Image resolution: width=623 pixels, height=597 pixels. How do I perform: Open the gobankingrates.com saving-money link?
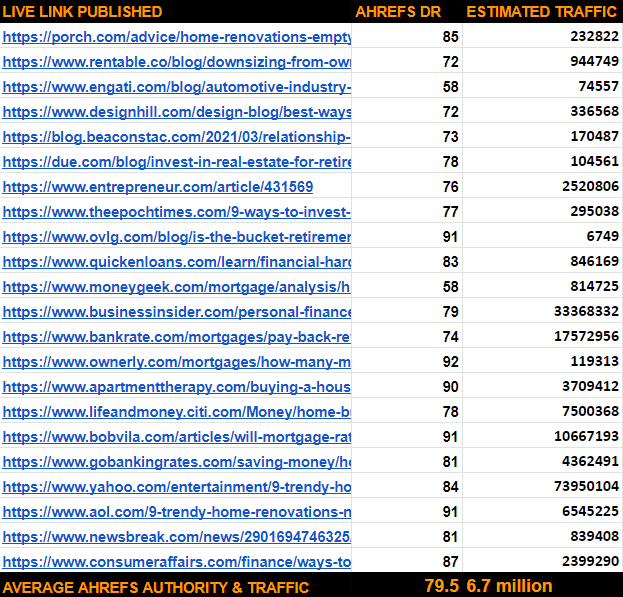coord(177,462)
